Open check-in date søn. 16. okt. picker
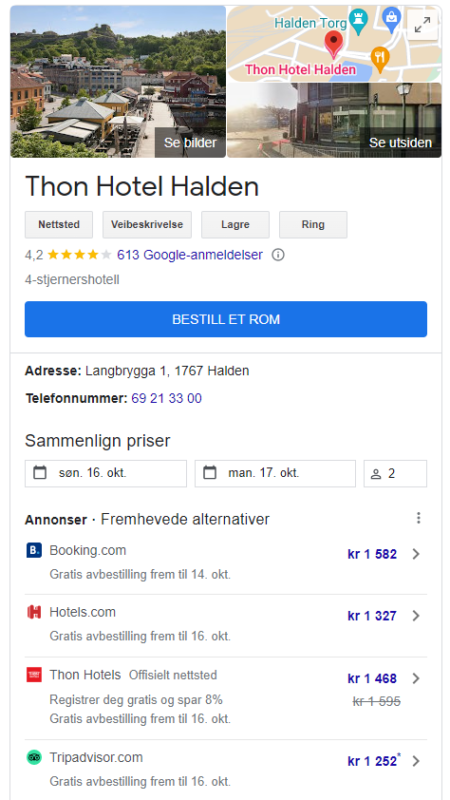This screenshot has width=450, height=800. [x=106, y=473]
